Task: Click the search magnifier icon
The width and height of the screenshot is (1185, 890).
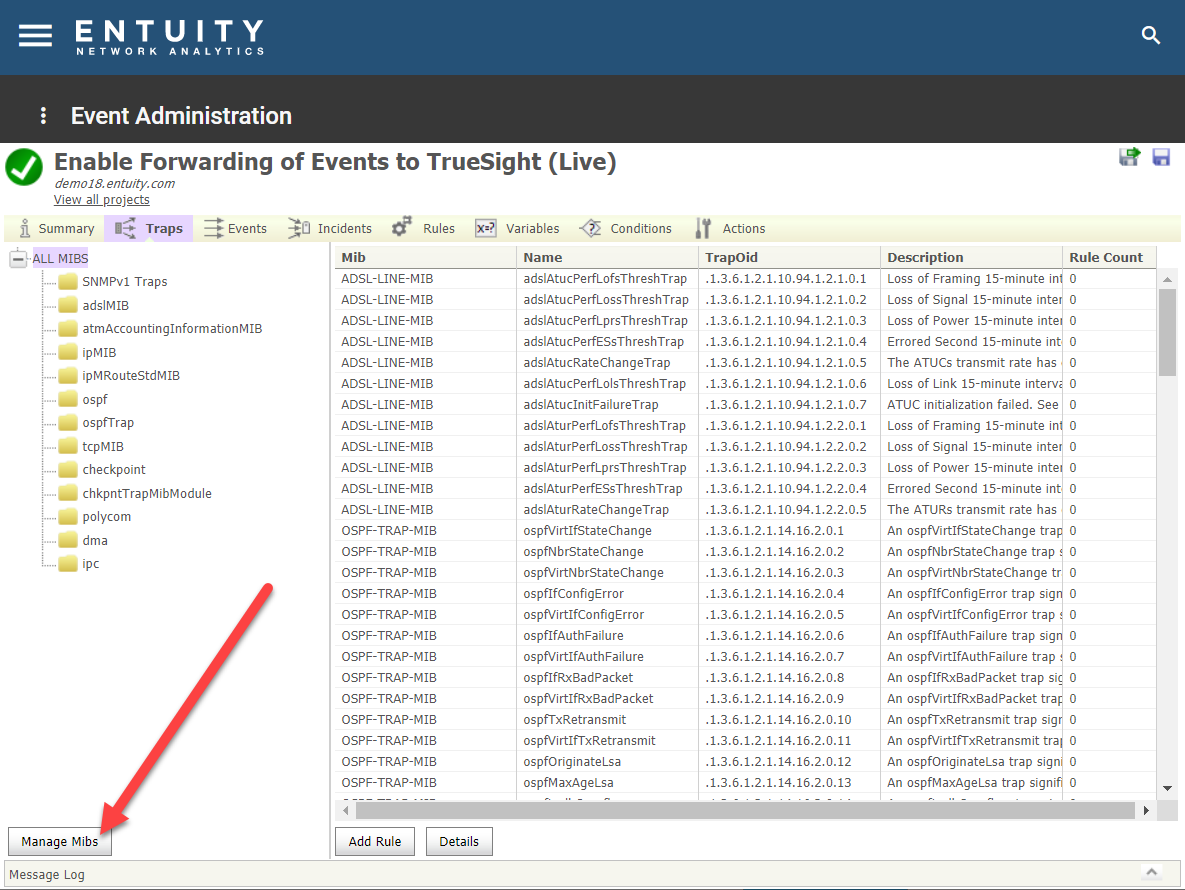Action: click(x=1150, y=36)
